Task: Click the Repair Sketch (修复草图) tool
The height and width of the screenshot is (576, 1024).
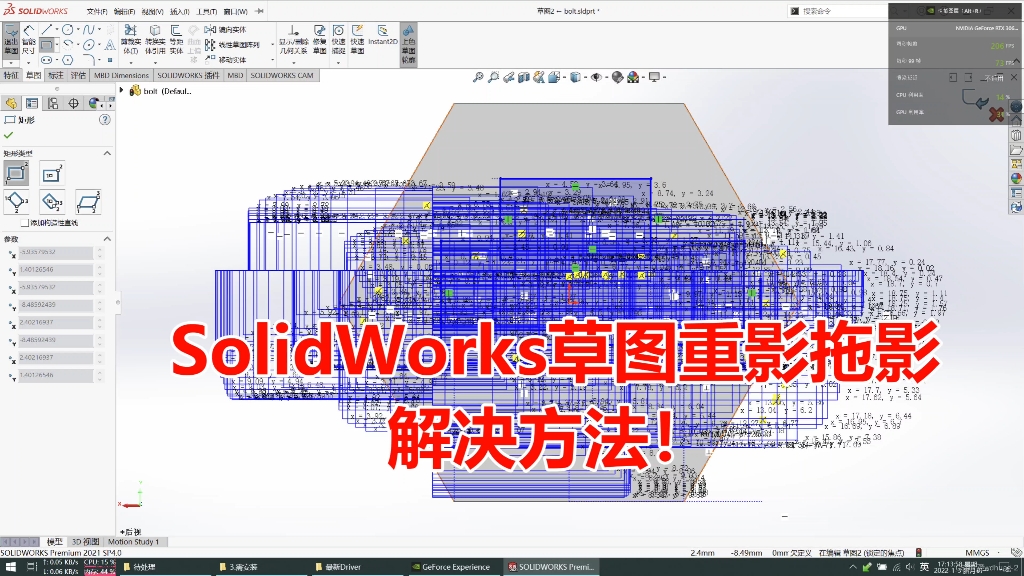Action: coord(319,39)
